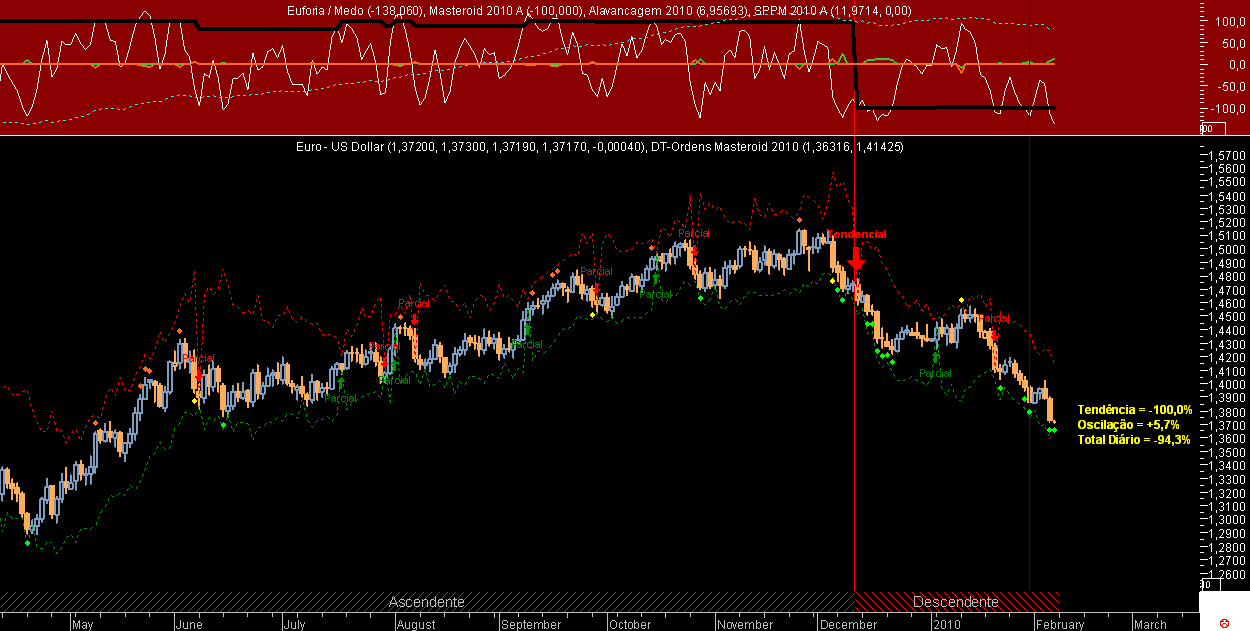Click 'Total Diário = -94,3%' readout
This screenshot has width=1250, height=631.
[1134, 440]
